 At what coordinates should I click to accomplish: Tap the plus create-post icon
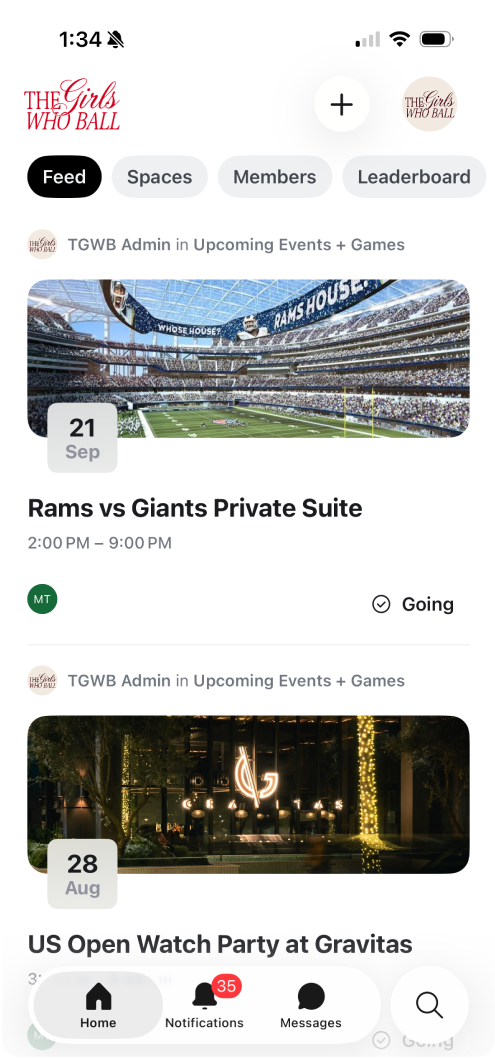[x=342, y=105]
